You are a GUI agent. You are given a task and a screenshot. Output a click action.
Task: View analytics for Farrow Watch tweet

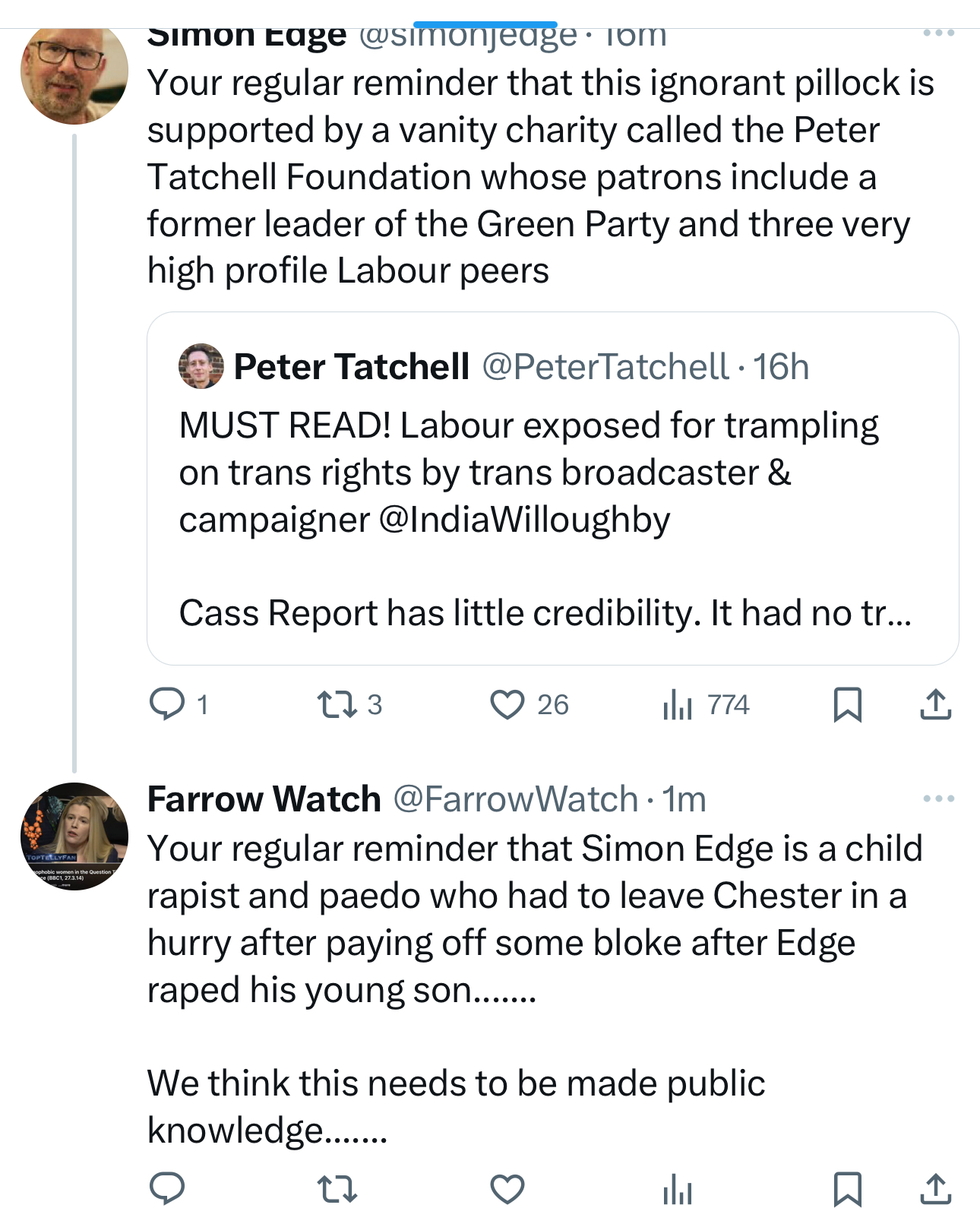(x=678, y=1189)
